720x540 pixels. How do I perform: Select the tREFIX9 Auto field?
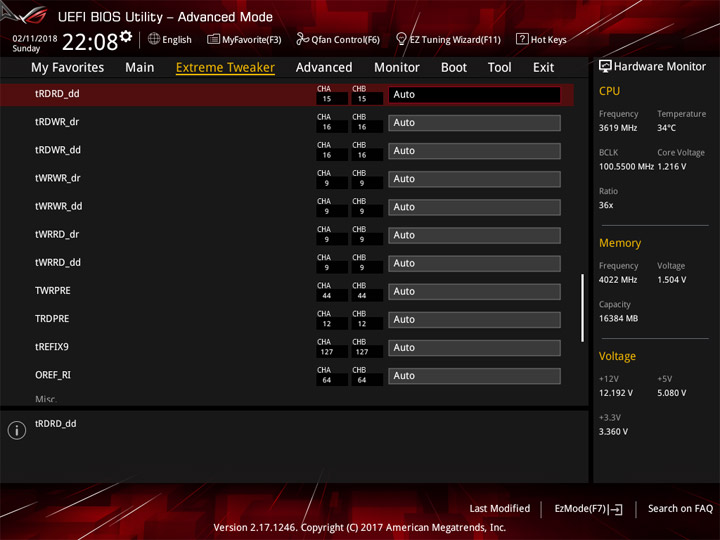pos(474,348)
